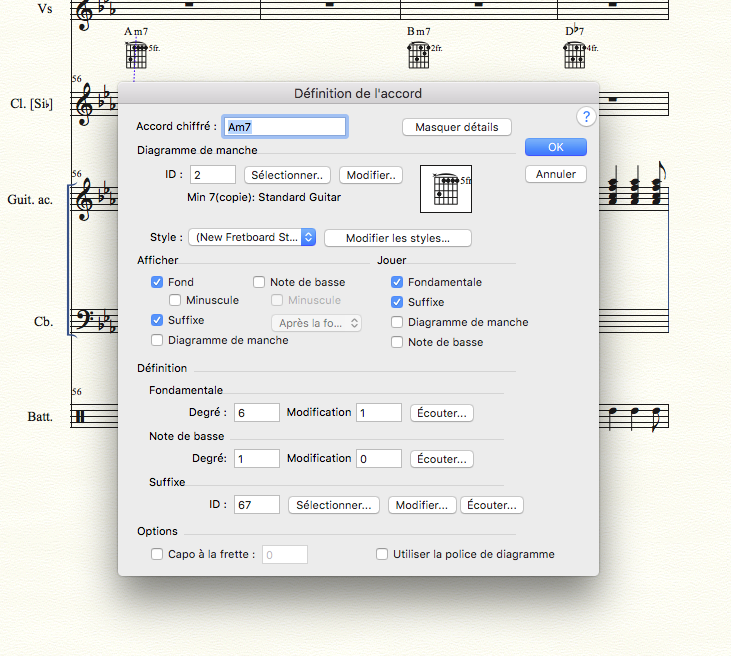The height and width of the screenshot is (656, 731).
Task: Open the Après la fondamentale dropdown
Action: pyautogui.click(x=317, y=322)
